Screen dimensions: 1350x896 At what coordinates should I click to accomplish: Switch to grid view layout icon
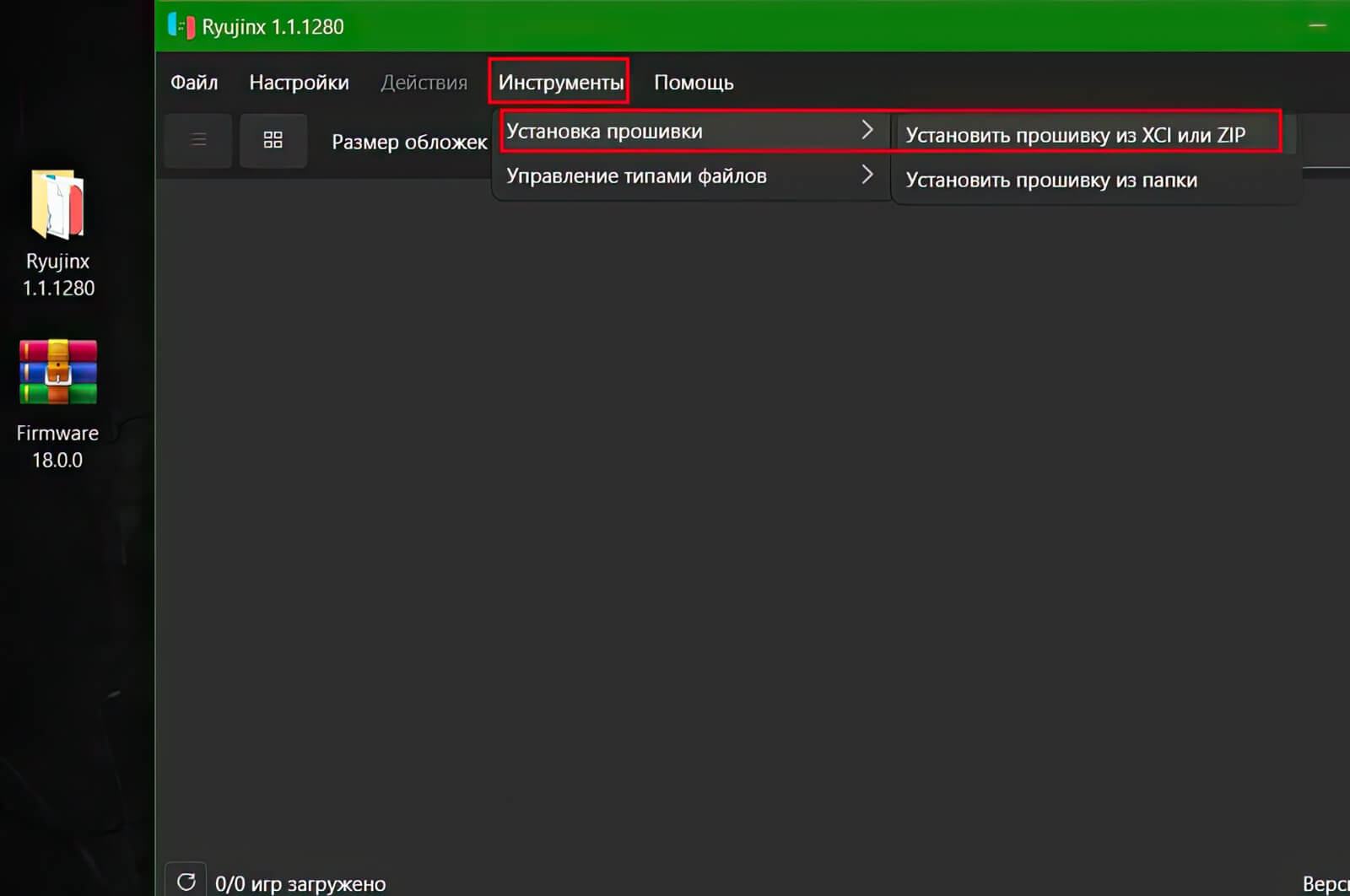(273, 140)
